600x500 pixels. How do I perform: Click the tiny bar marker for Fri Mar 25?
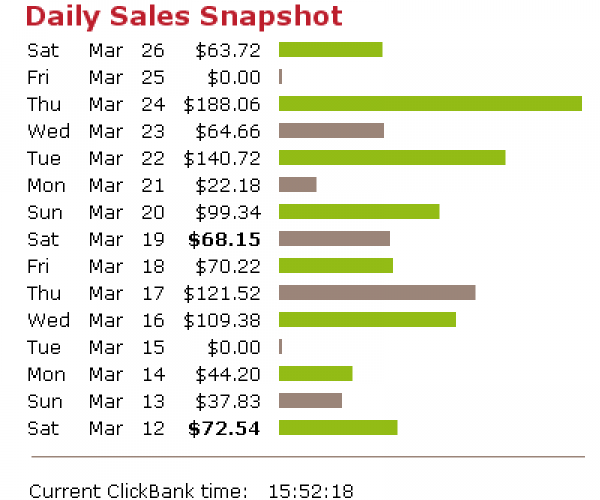click(x=281, y=77)
